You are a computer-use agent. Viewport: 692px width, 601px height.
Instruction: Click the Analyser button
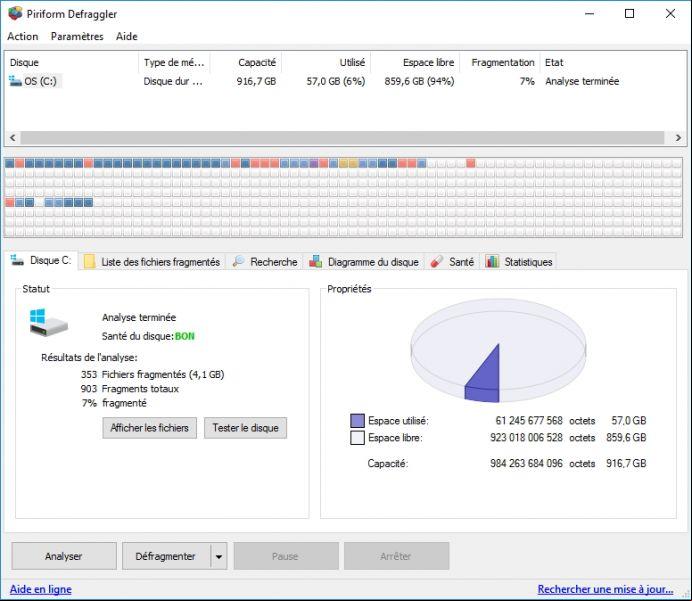[x=64, y=556]
